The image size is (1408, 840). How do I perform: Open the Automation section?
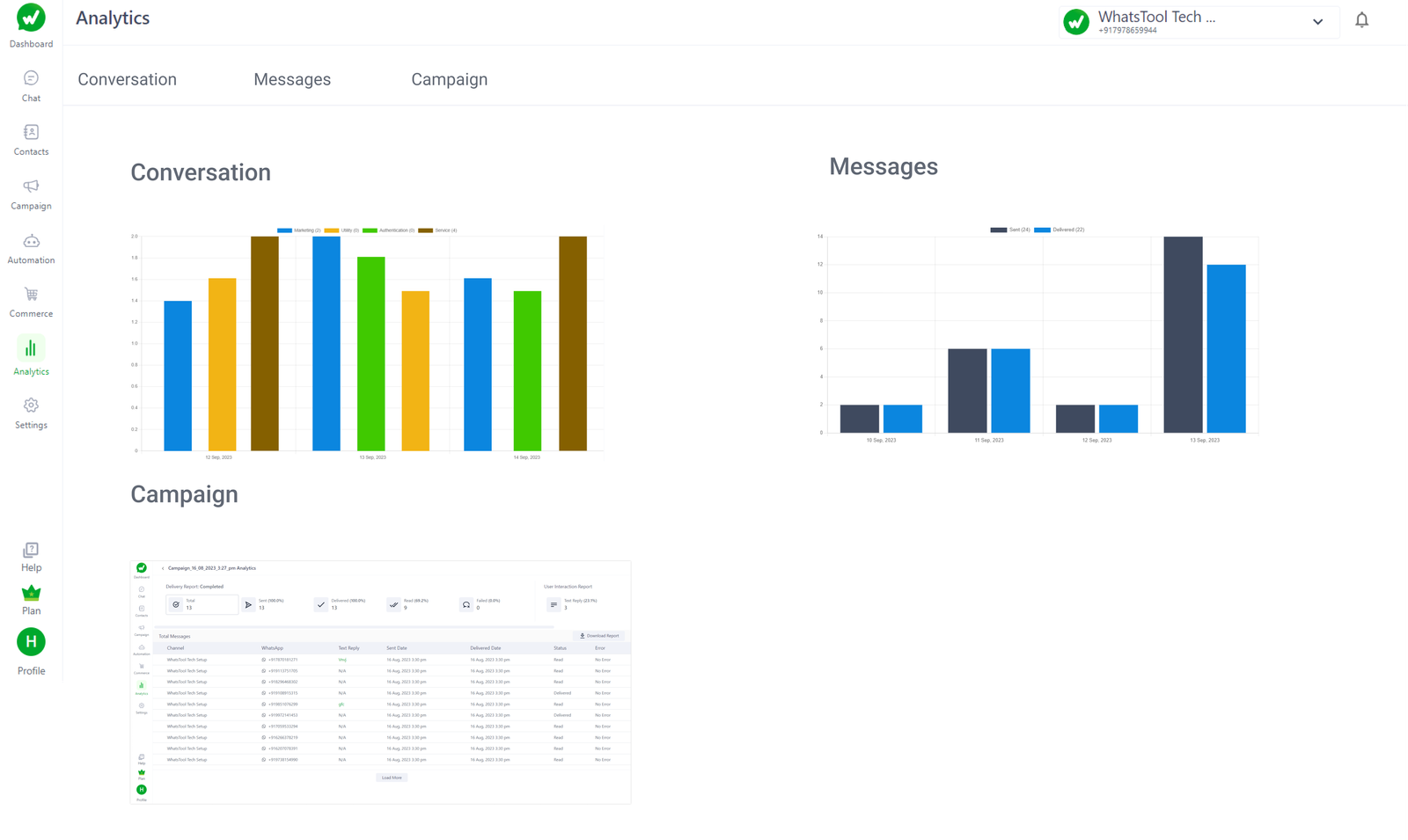30,247
